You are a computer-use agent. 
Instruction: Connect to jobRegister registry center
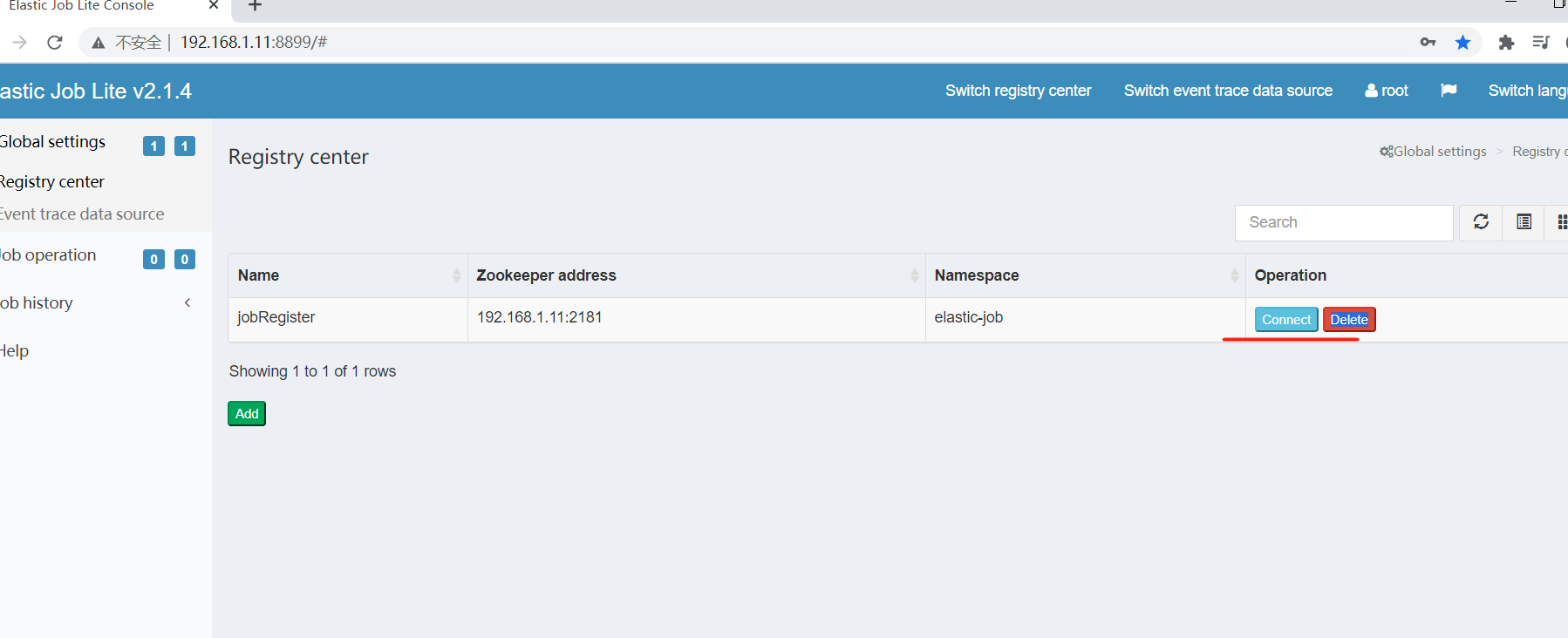(1286, 320)
